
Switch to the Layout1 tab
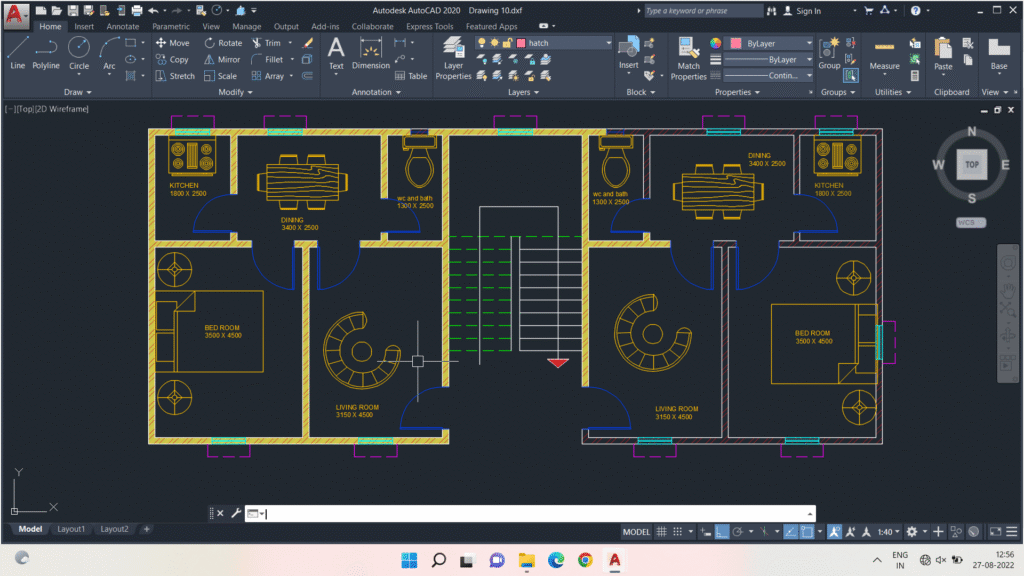point(71,529)
